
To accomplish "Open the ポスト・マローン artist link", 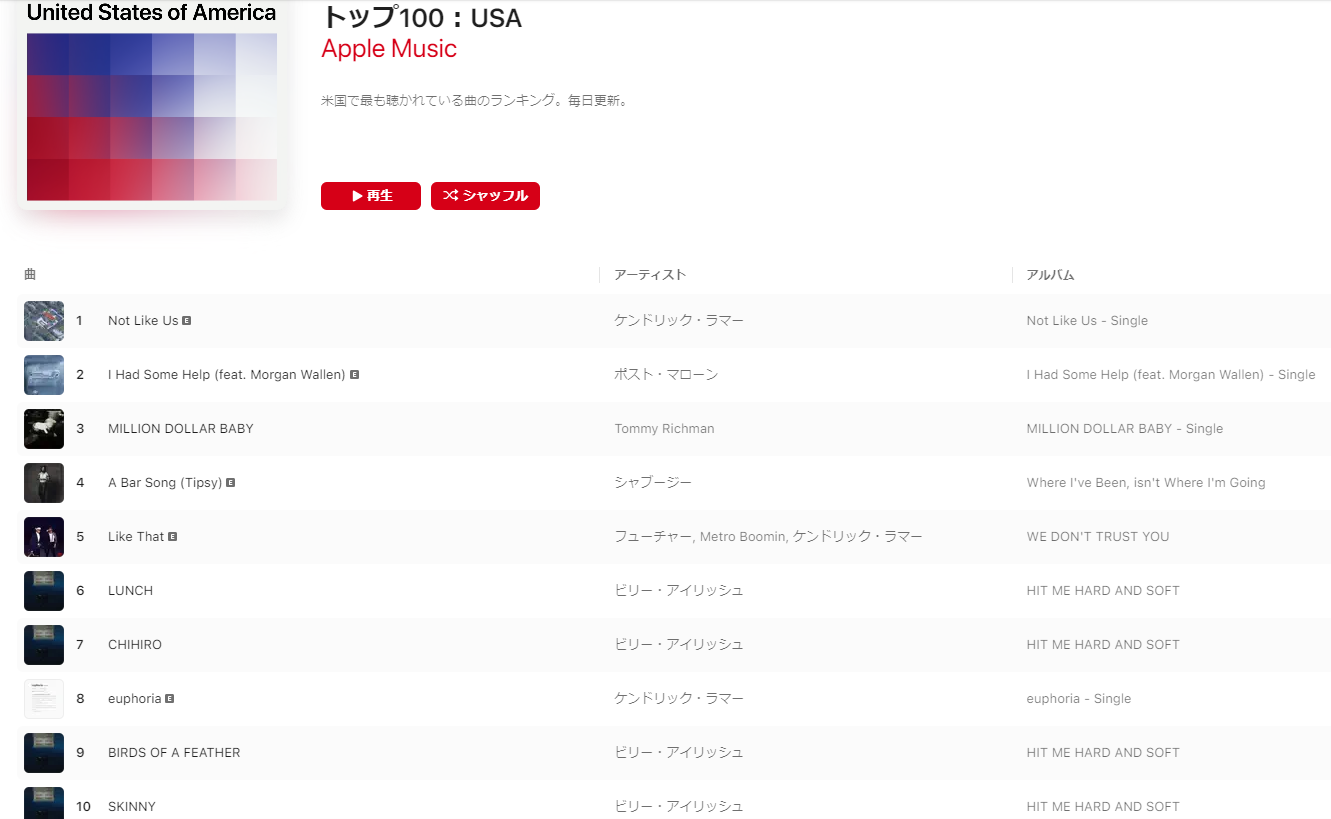I will pyautogui.click(x=666, y=375).
